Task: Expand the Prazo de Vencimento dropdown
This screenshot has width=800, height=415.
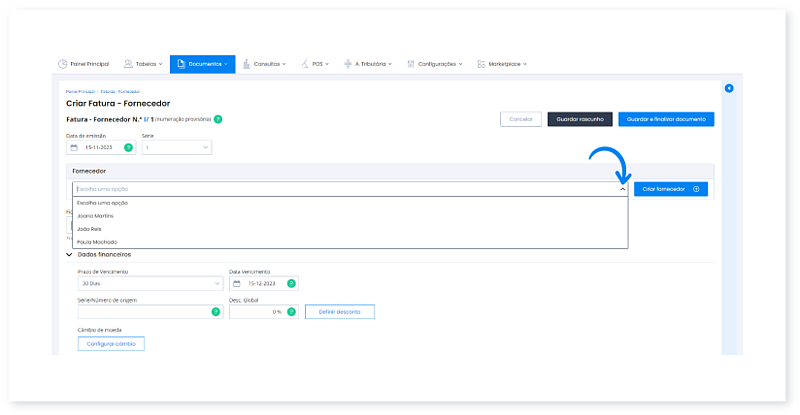Action: click(x=150, y=283)
